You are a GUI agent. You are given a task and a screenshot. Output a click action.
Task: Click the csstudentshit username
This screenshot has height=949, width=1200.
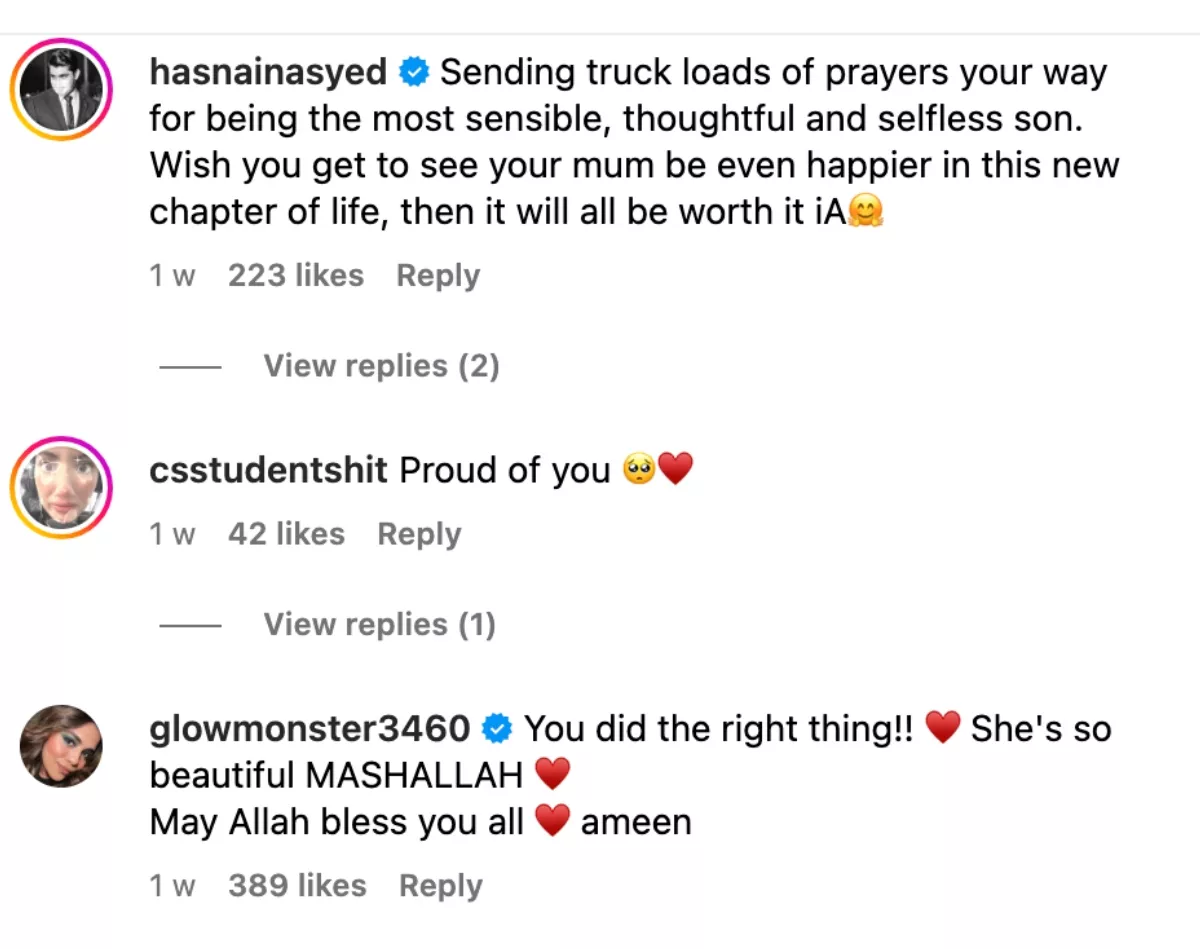(x=268, y=470)
